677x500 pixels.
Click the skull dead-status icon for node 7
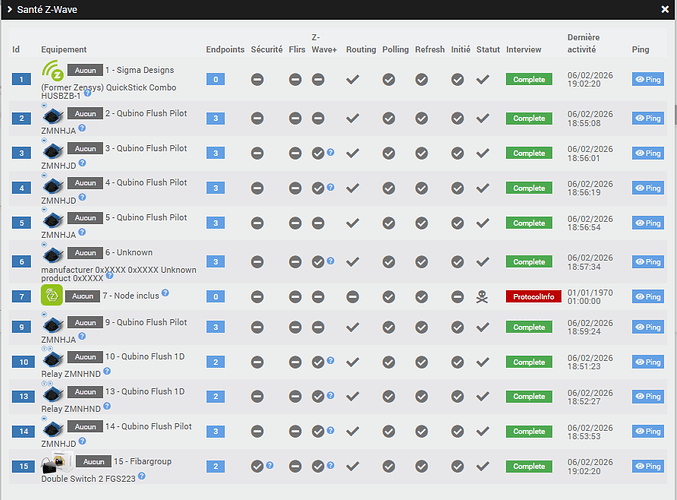tap(482, 297)
